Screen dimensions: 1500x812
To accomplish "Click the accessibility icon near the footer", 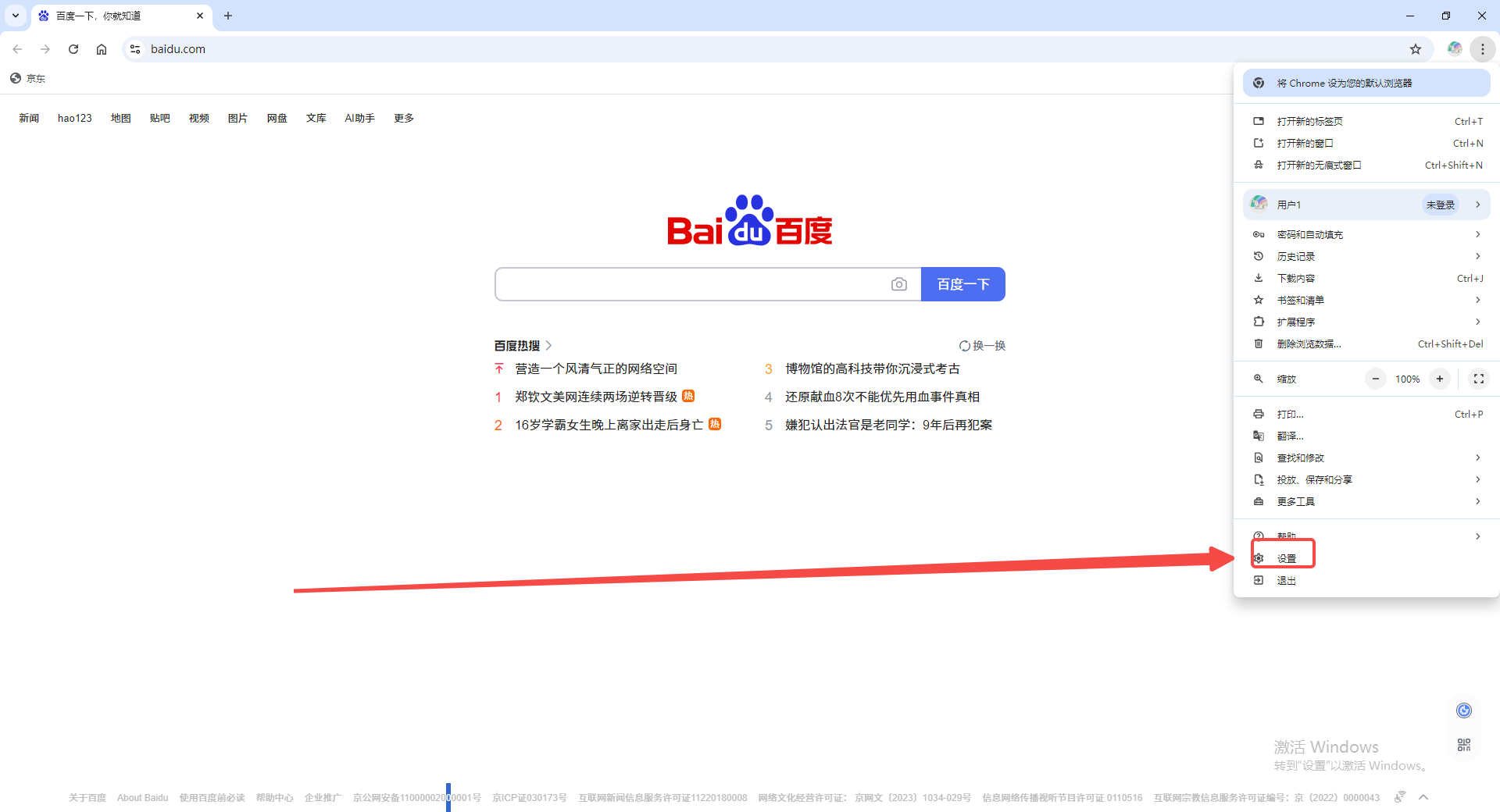I will click(1398, 797).
